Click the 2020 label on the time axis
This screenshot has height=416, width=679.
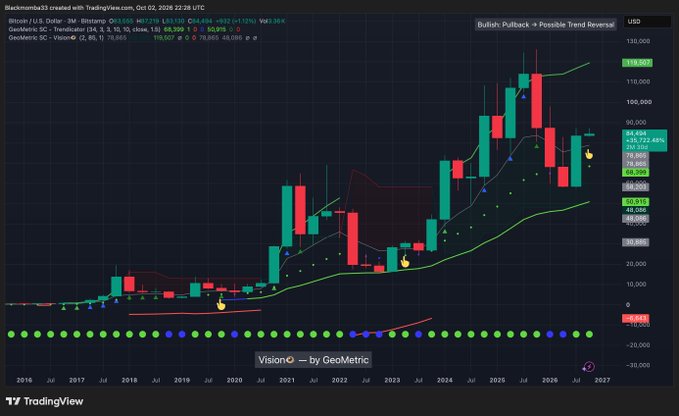235,380
